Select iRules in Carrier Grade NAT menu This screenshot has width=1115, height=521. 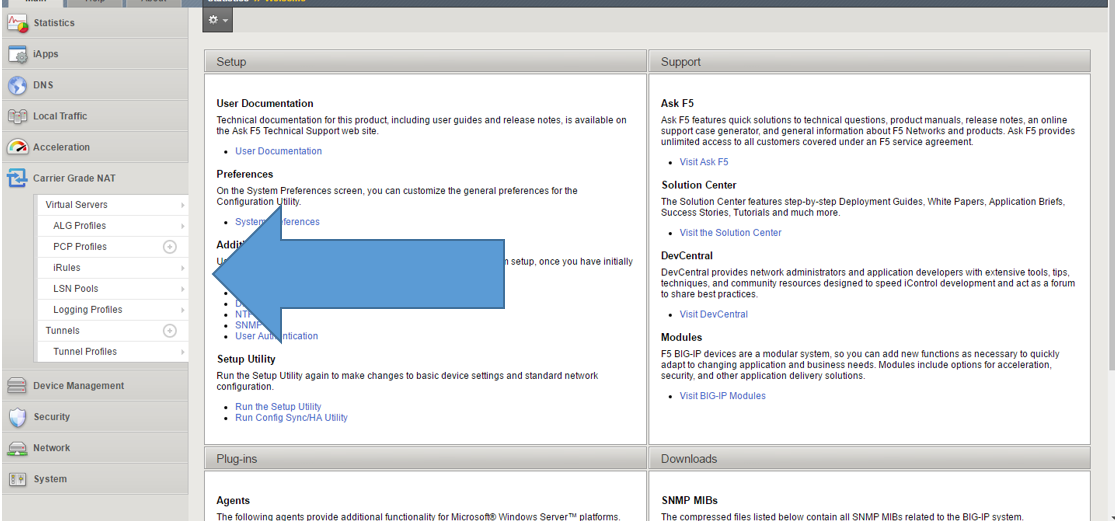(67, 268)
